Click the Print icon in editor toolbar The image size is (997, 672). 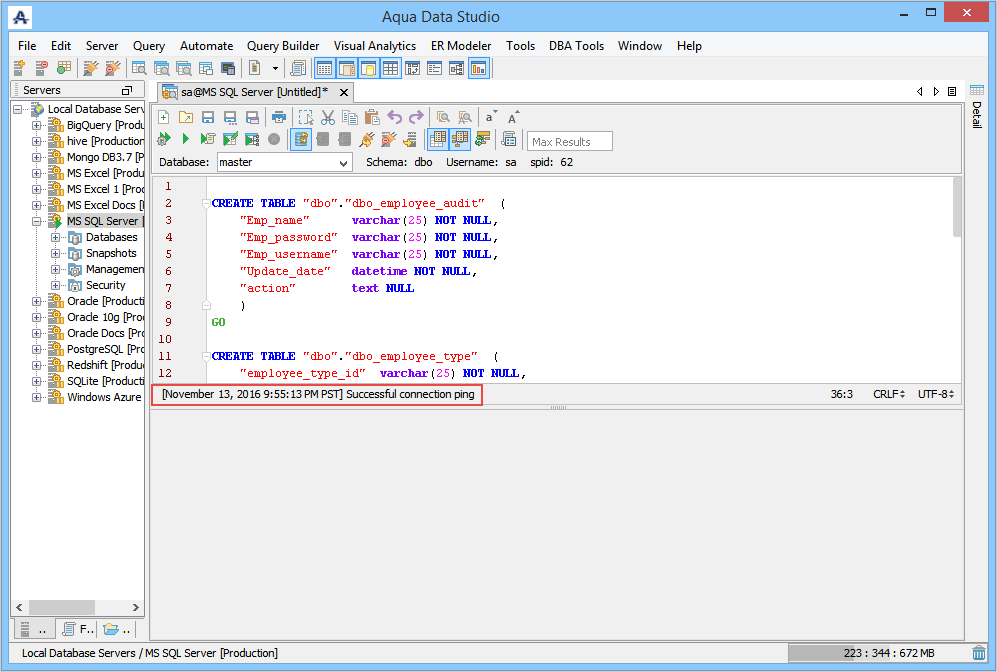click(279, 117)
